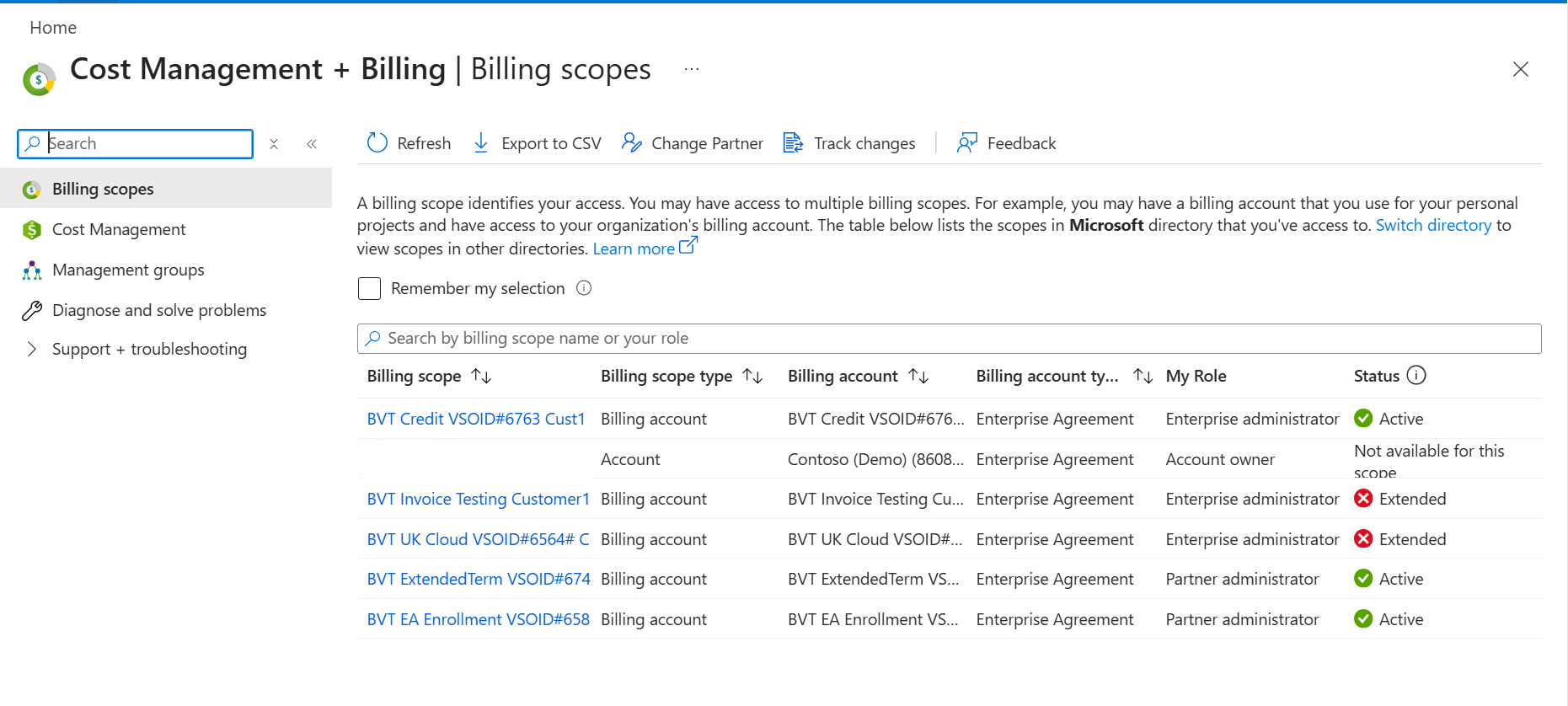Click the Feedback button label
This screenshot has height=706, width=1568.
coord(1021,143)
